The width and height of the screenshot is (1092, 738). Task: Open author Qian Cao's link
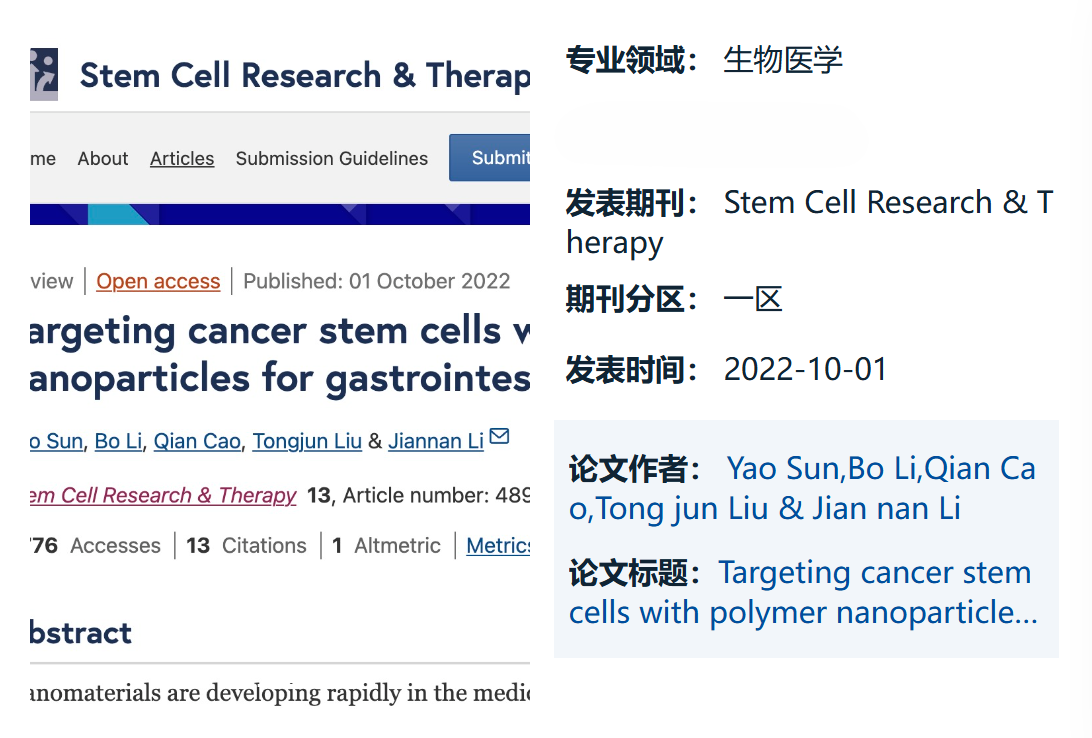[x=197, y=441]
